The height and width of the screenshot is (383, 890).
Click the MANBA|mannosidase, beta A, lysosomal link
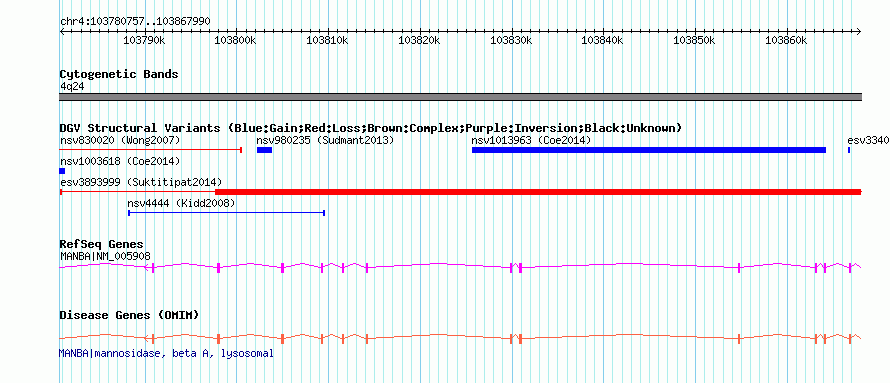pyautogui.click(x=166, y=353)
